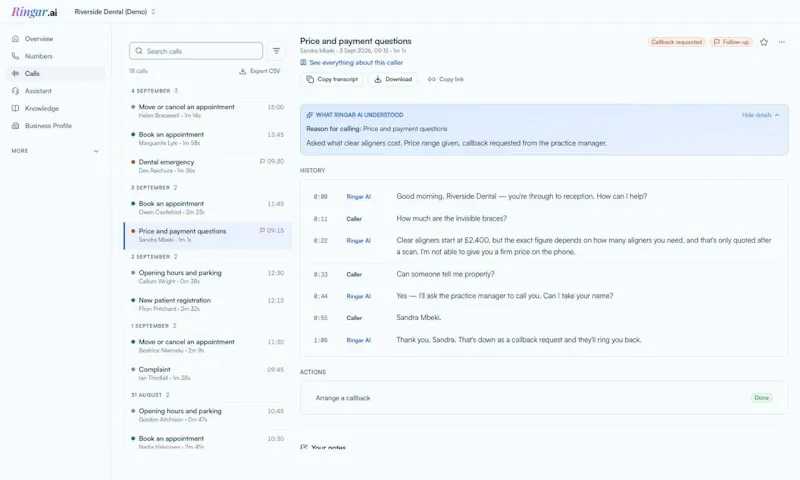
Task: Click the Download arrow icon
Action: [378, 79]
